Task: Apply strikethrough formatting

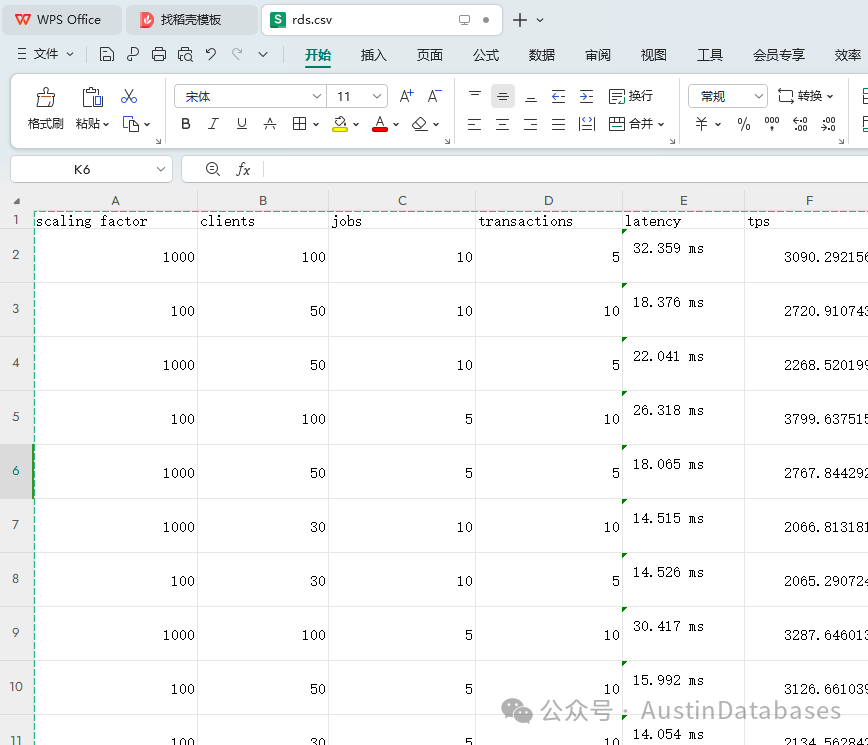Action: click(x=270, y=124)
